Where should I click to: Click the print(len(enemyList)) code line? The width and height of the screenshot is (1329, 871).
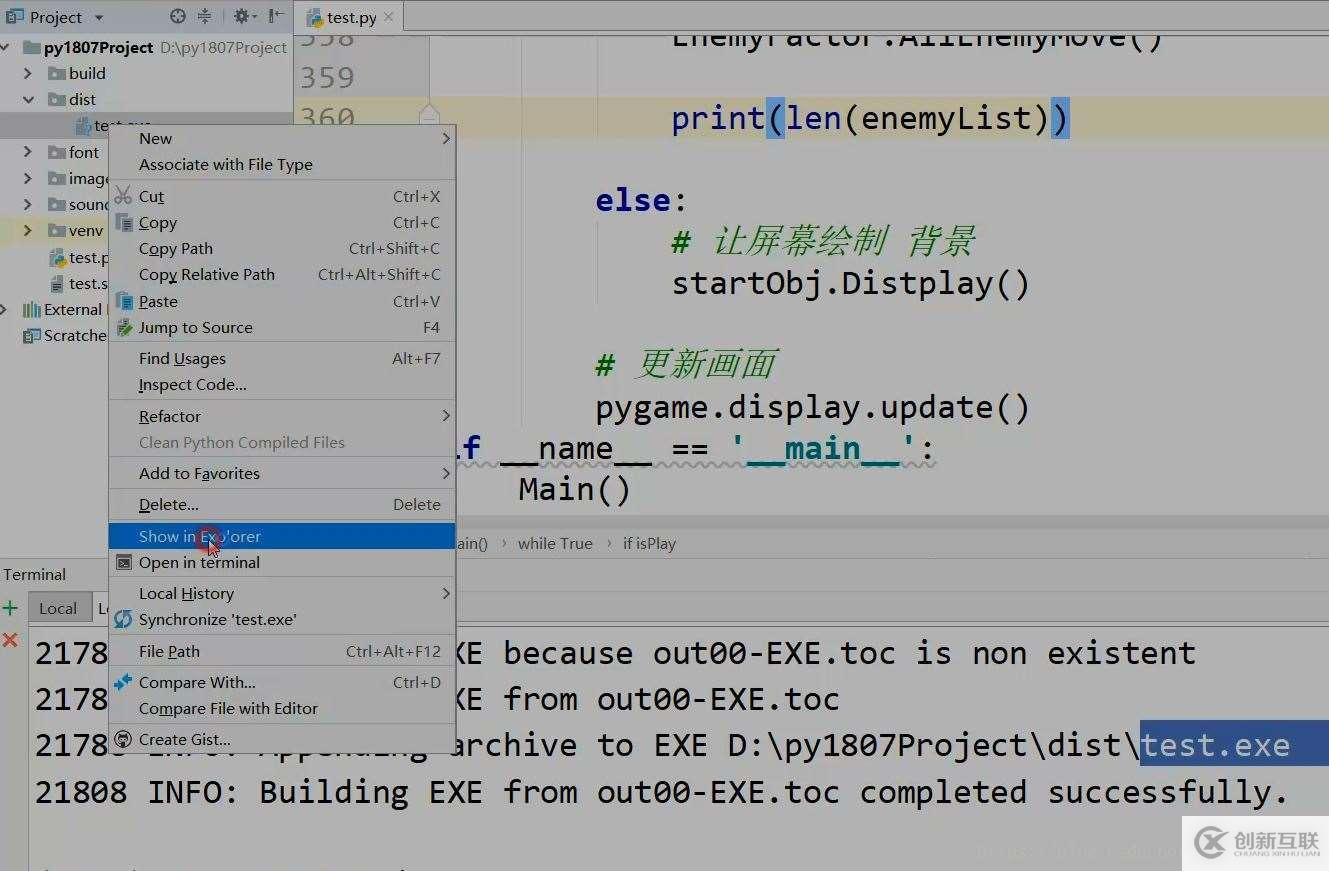(x=870, y=118)
